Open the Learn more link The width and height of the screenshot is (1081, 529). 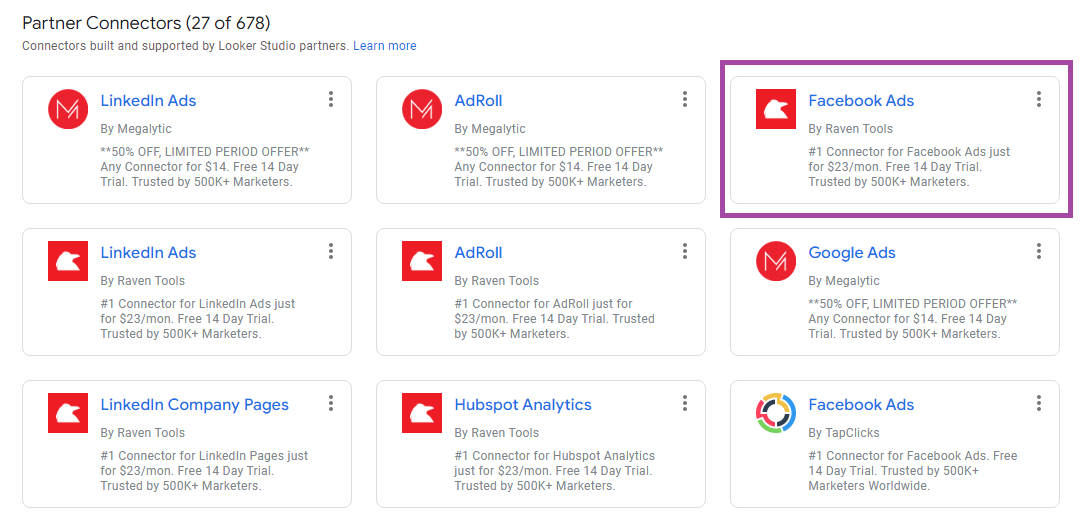point(385,46)
